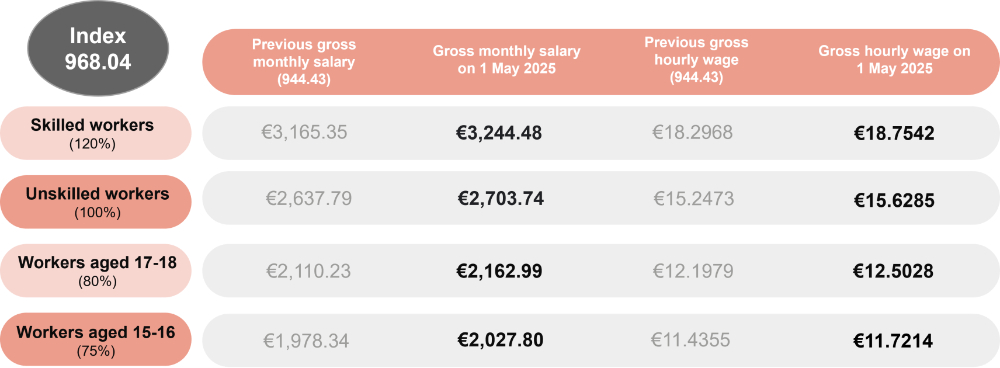This screenshot has height=368, width=1000.
Task: Click Gross monthly salary on 1 May 2025 header
Action: [x=506, y=60]
